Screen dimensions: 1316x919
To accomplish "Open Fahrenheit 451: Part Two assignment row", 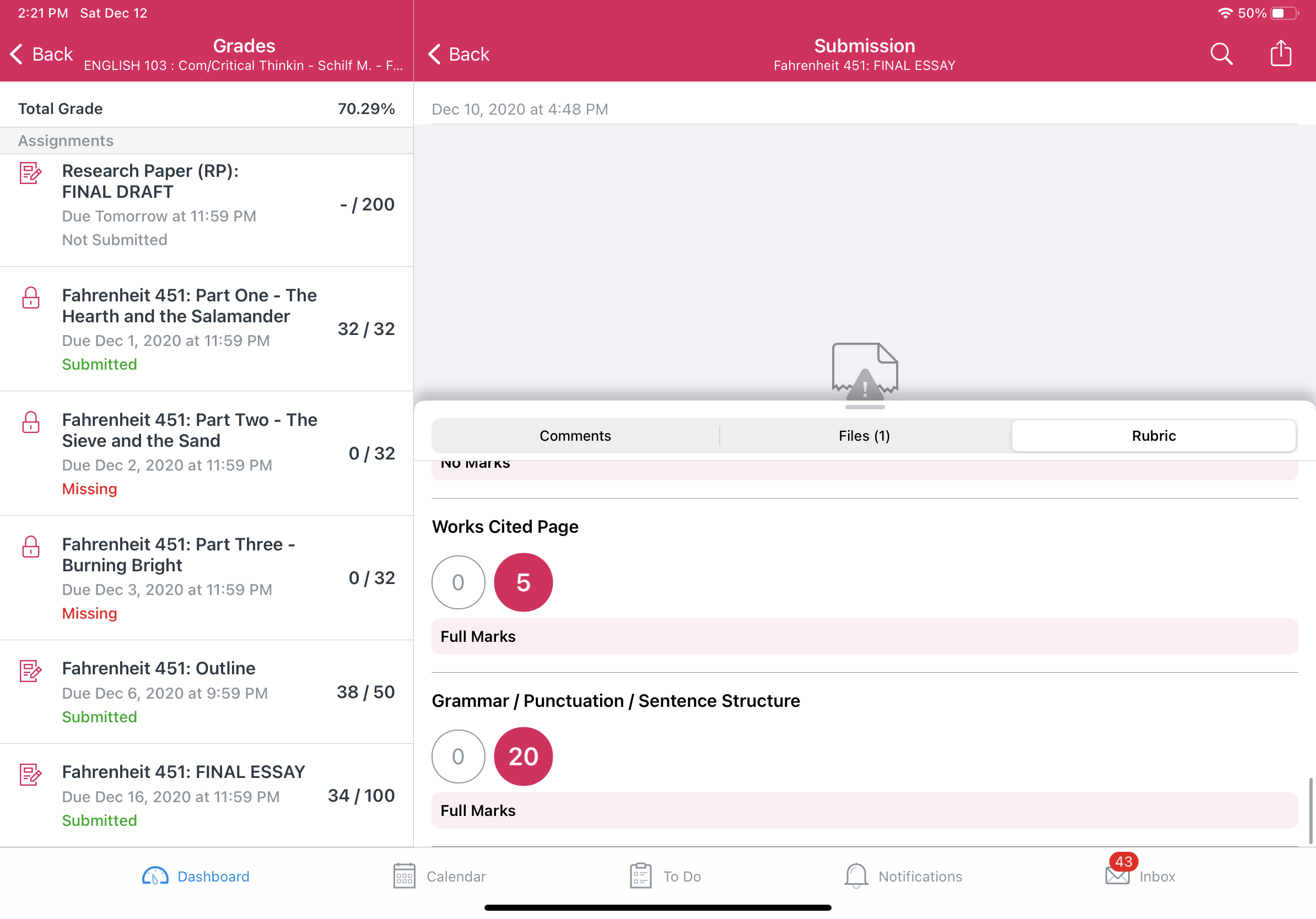I will [x=206, y=453].
